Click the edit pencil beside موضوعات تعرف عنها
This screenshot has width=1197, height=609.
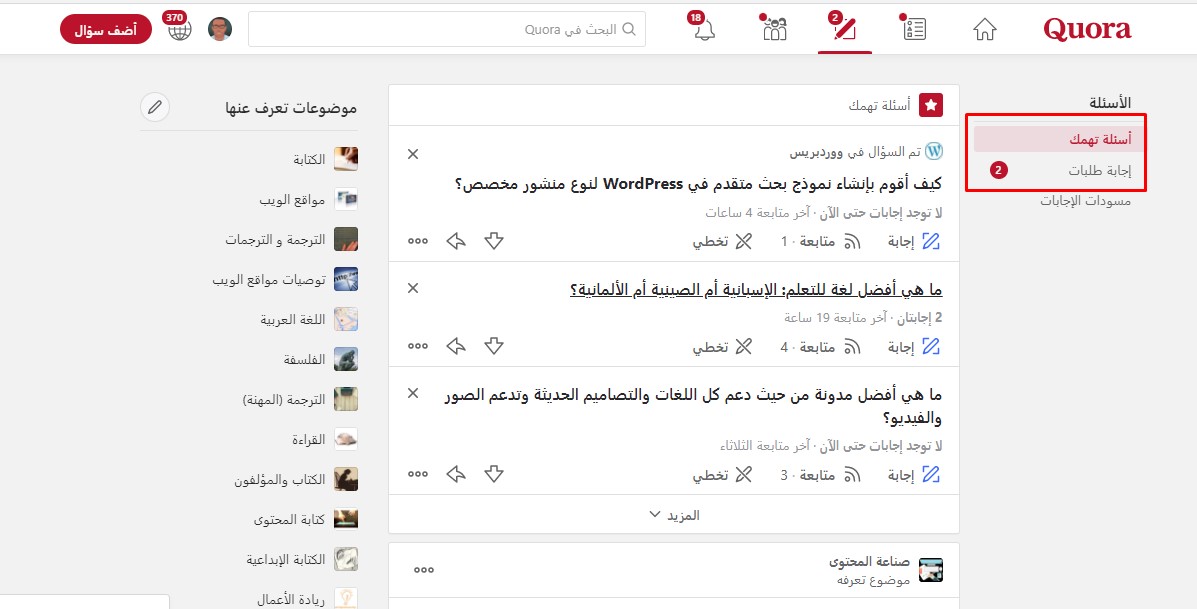(154, 107)
